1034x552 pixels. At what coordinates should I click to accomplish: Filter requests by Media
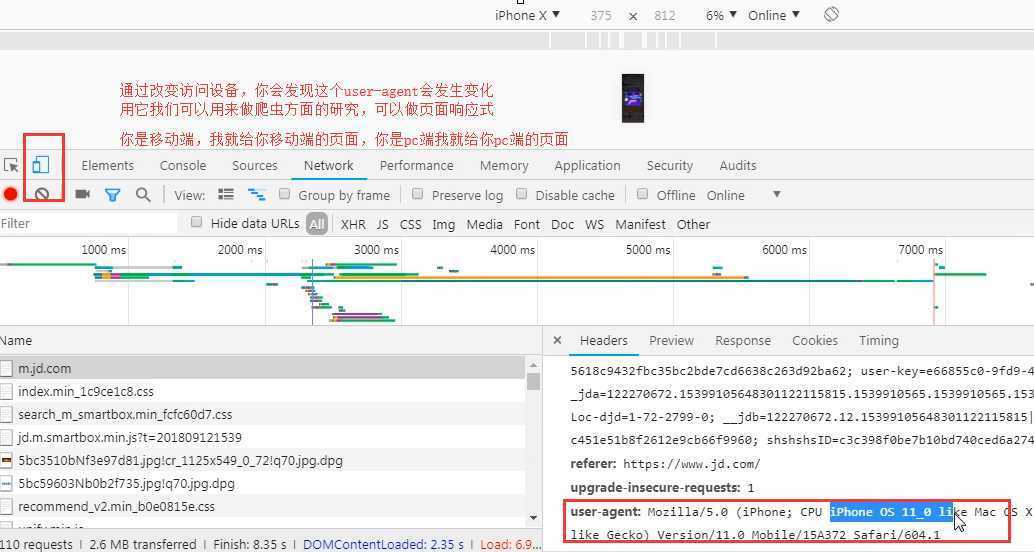point(484,224)
